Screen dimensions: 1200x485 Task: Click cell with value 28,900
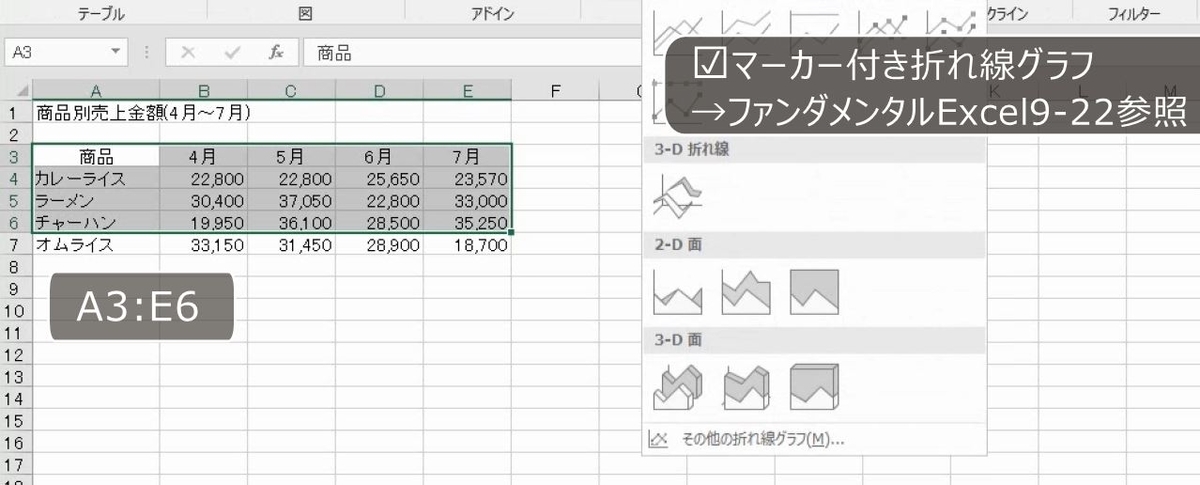pos(379,244)
